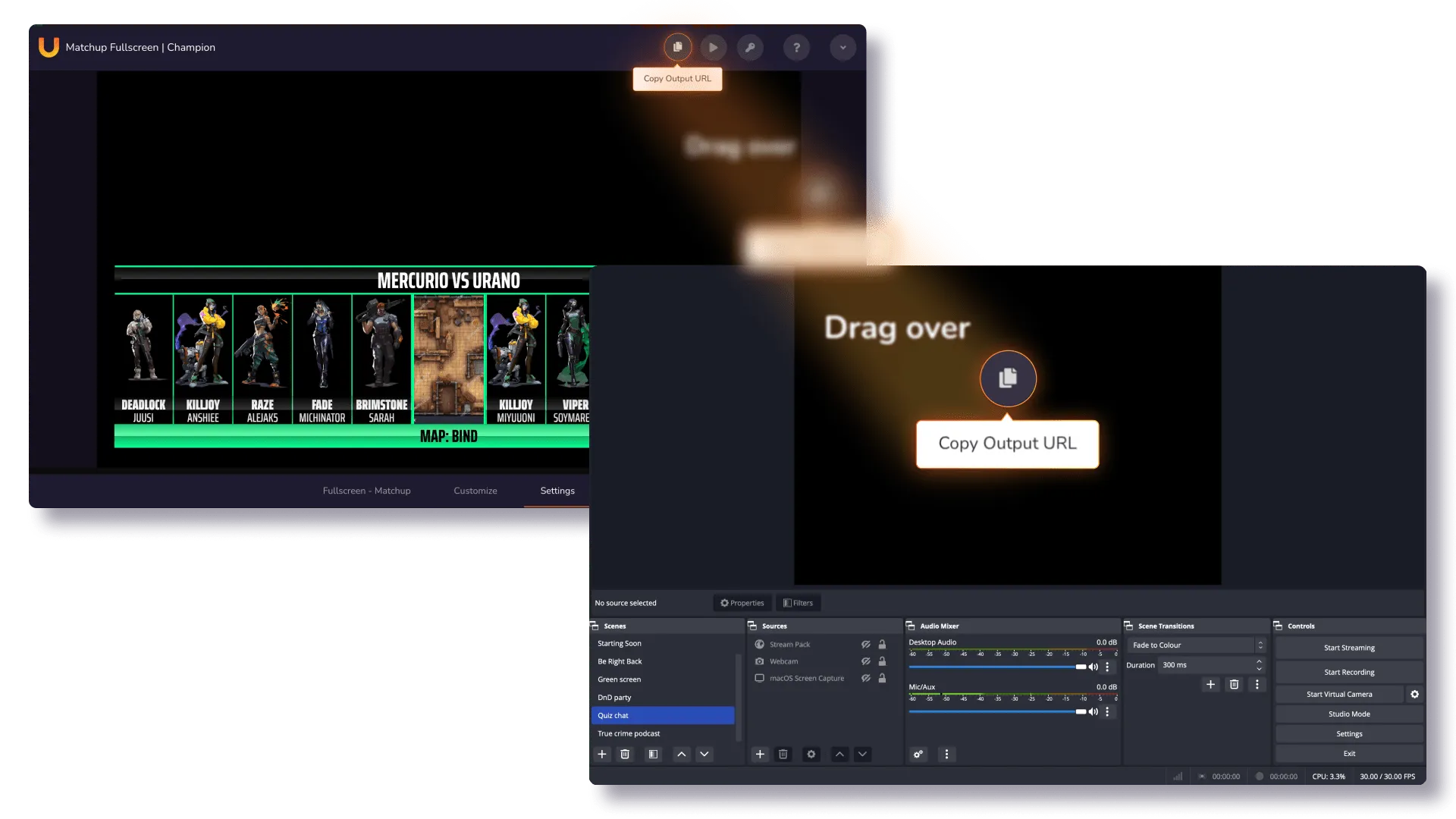Delete the selected scene with the trash icon
This screenshot has height=819, width=1456.
click(625, 754)
